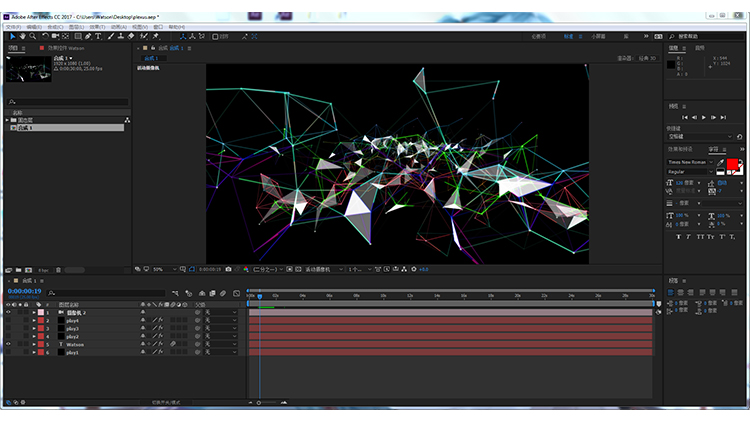Click layer 1 pink label color swatch
750x422 pixels.
[x=41, y=312]
